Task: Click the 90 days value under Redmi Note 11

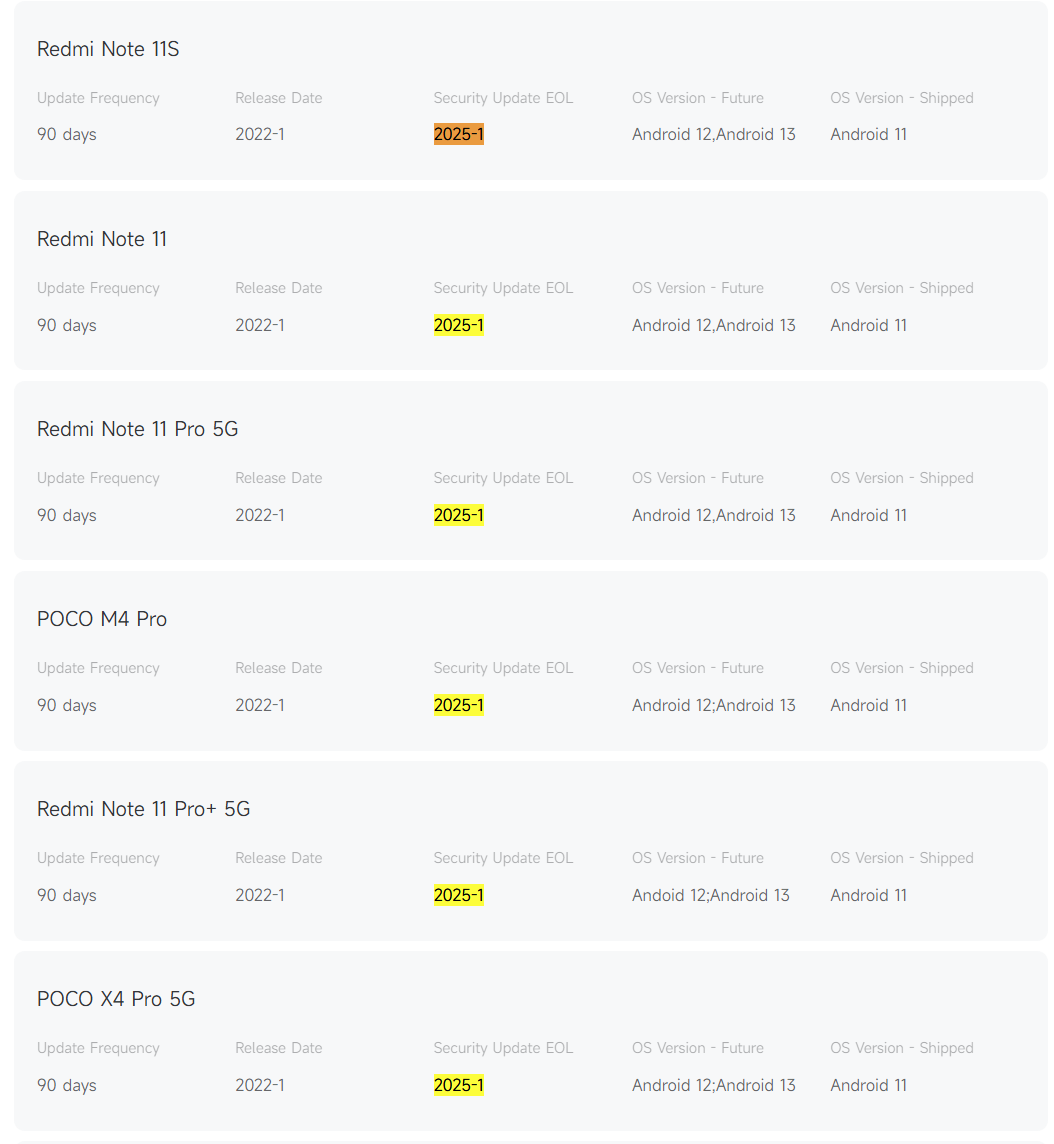Action: [x=67, y=325]
